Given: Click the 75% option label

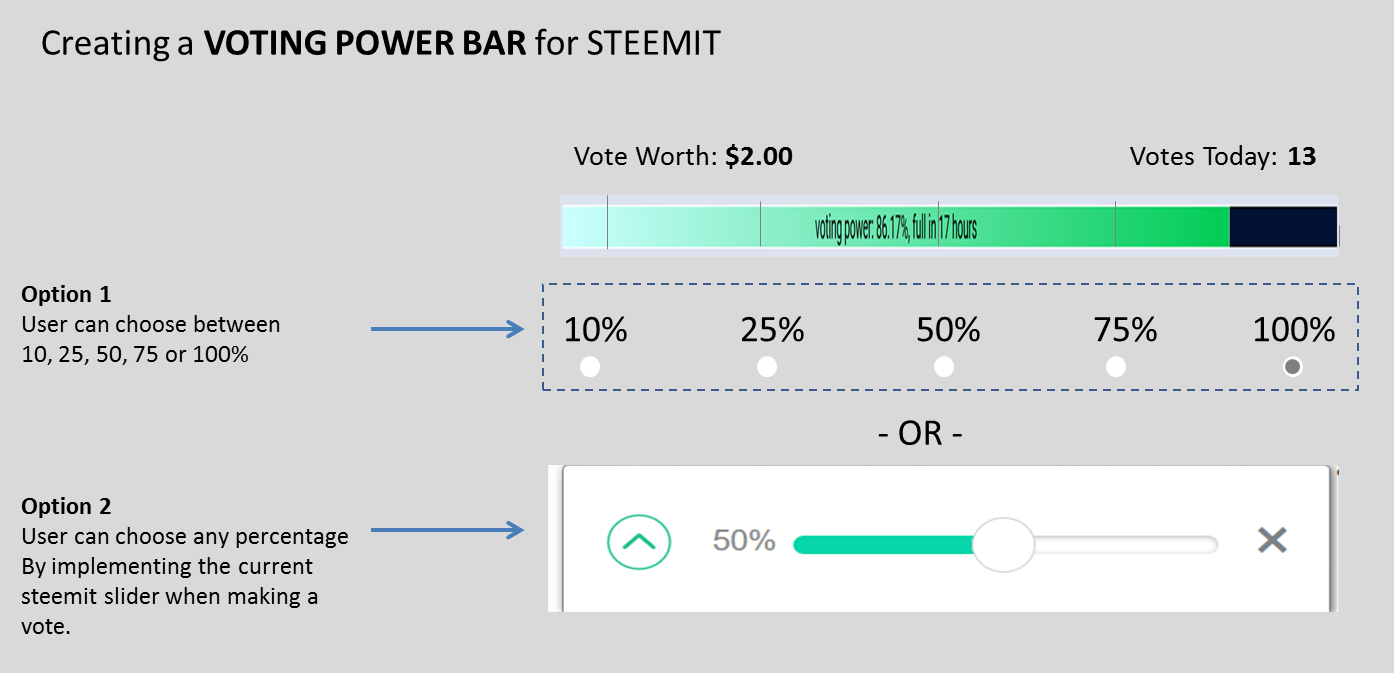Looking at the screenshot, I should coord(1125,330).
